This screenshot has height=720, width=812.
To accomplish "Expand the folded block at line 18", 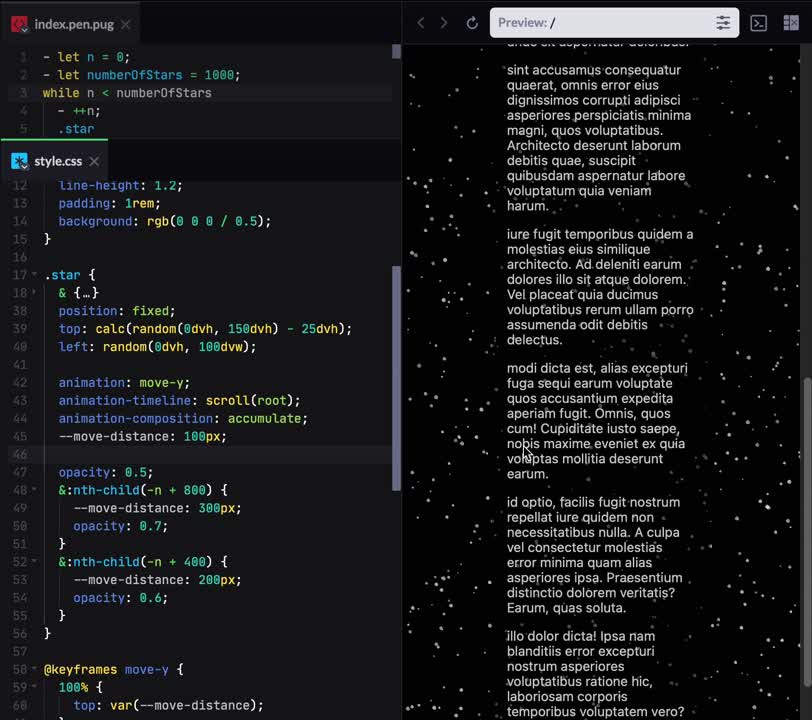I will click(38, 293).
